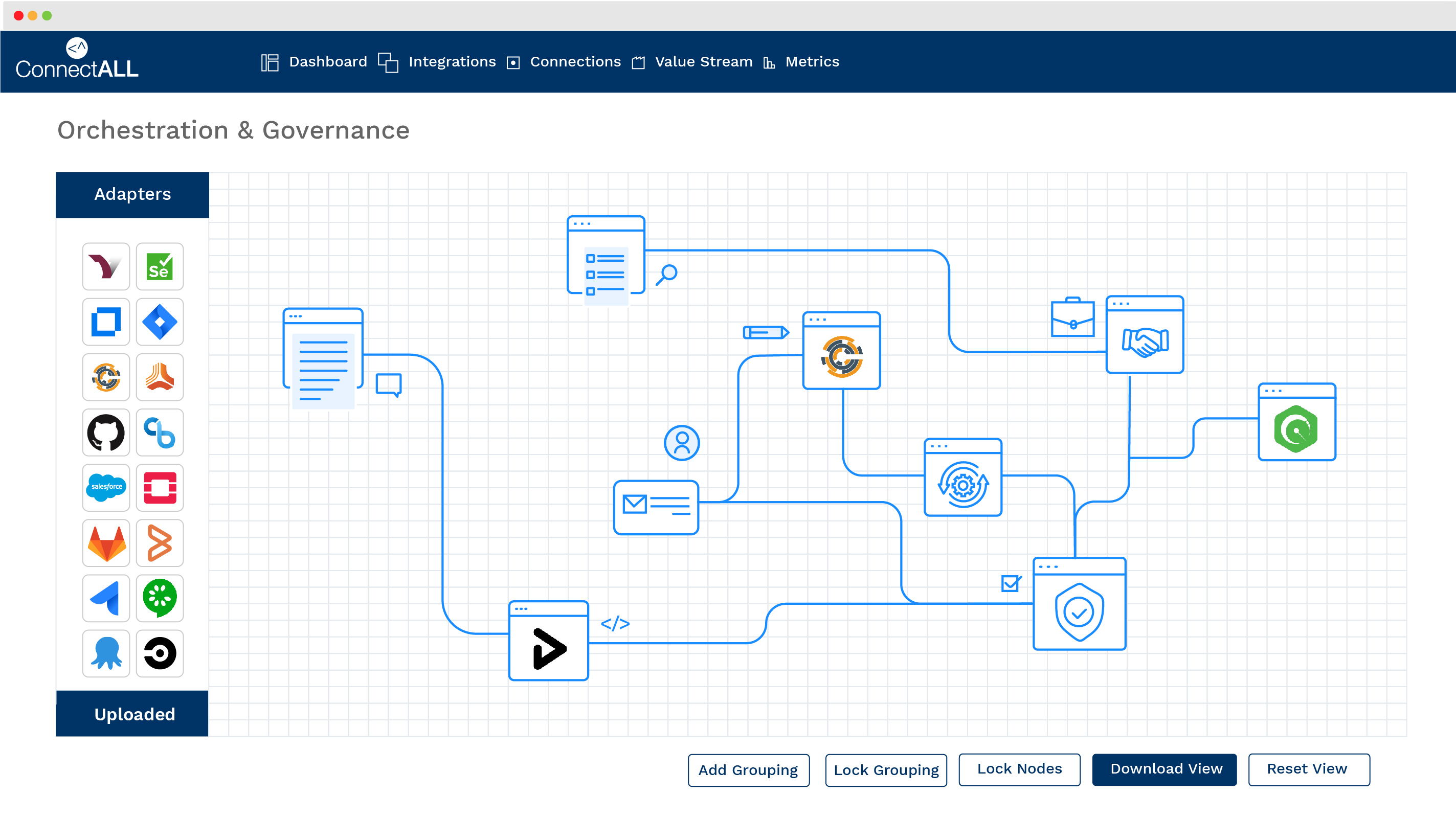1456x818 pixels.
Task: Pick the GitLab adapter icon
Action: coord(106,543)
